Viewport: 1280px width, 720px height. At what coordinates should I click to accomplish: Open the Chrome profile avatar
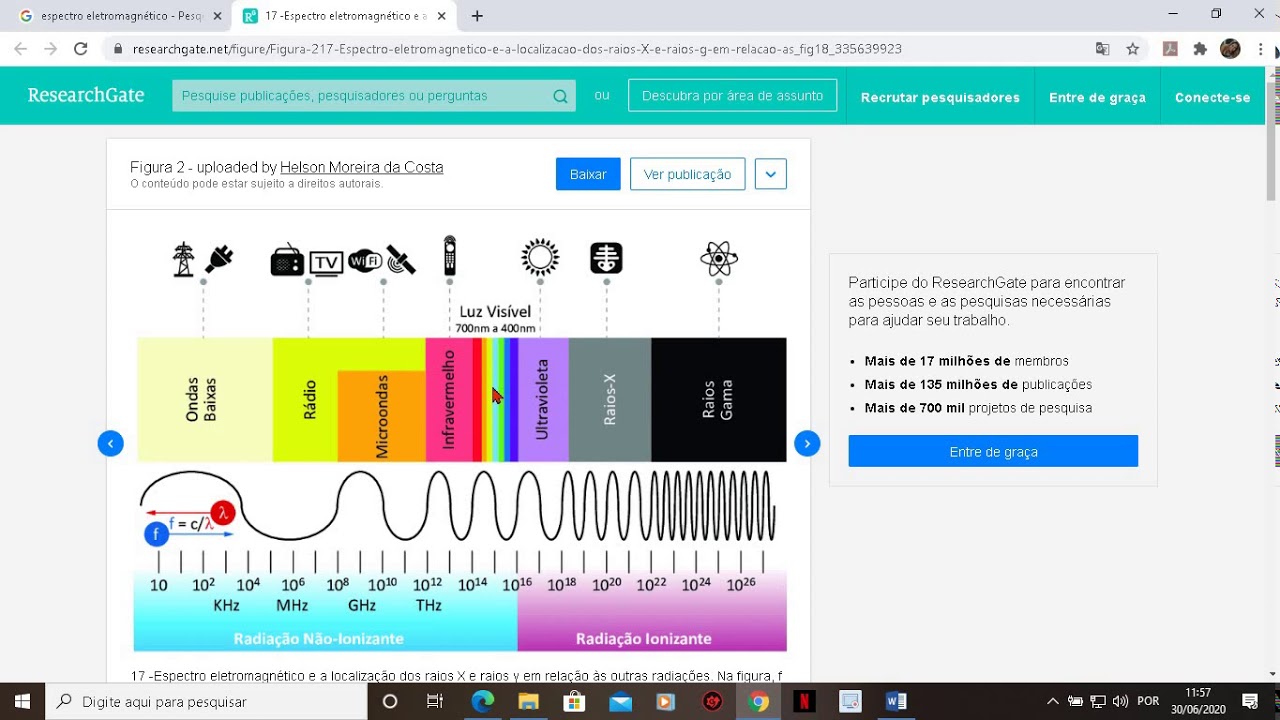point(1230,49)
